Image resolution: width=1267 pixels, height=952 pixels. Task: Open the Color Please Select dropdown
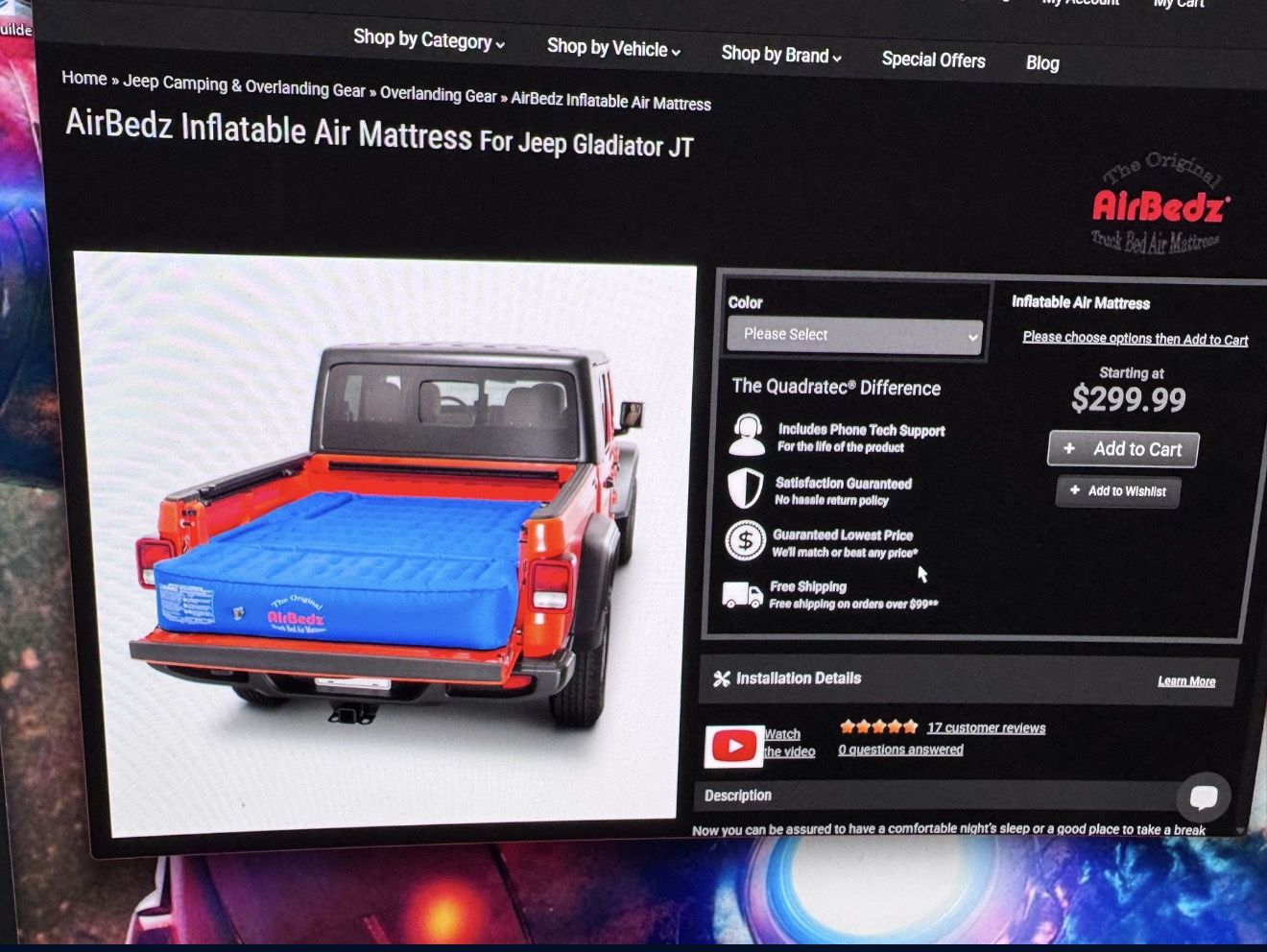click(x=854, y=335)
